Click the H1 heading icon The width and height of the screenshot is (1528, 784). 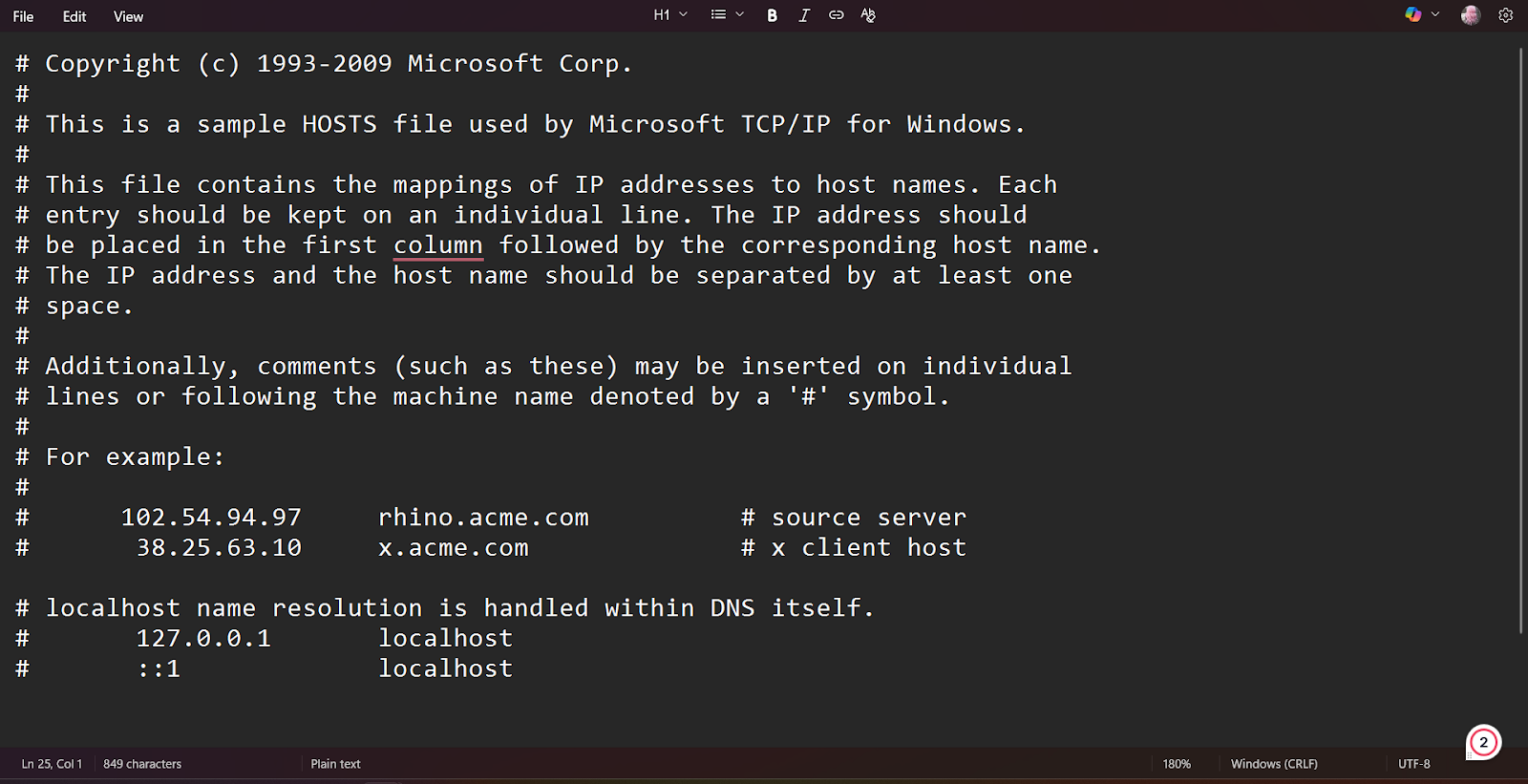coord(661,15)
